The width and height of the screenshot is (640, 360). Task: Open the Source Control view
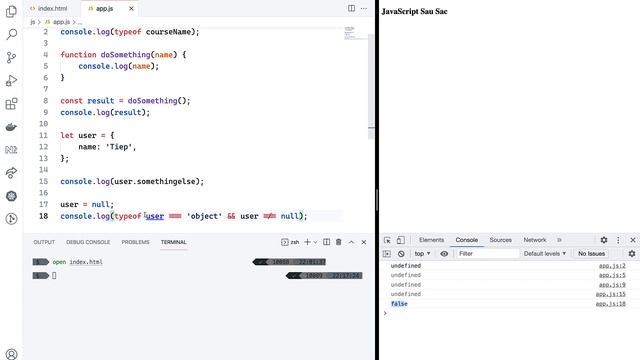(11, 57)
